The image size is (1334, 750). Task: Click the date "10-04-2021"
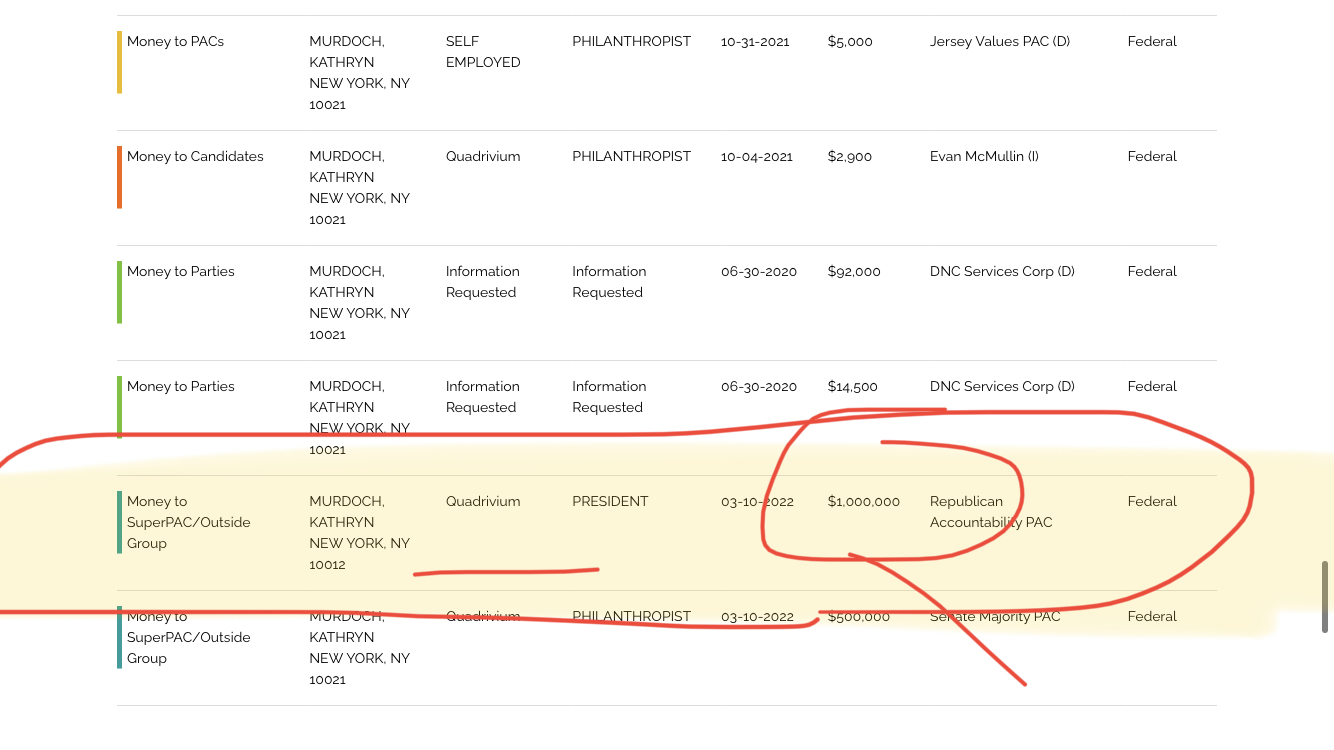(x=757, y=157)
